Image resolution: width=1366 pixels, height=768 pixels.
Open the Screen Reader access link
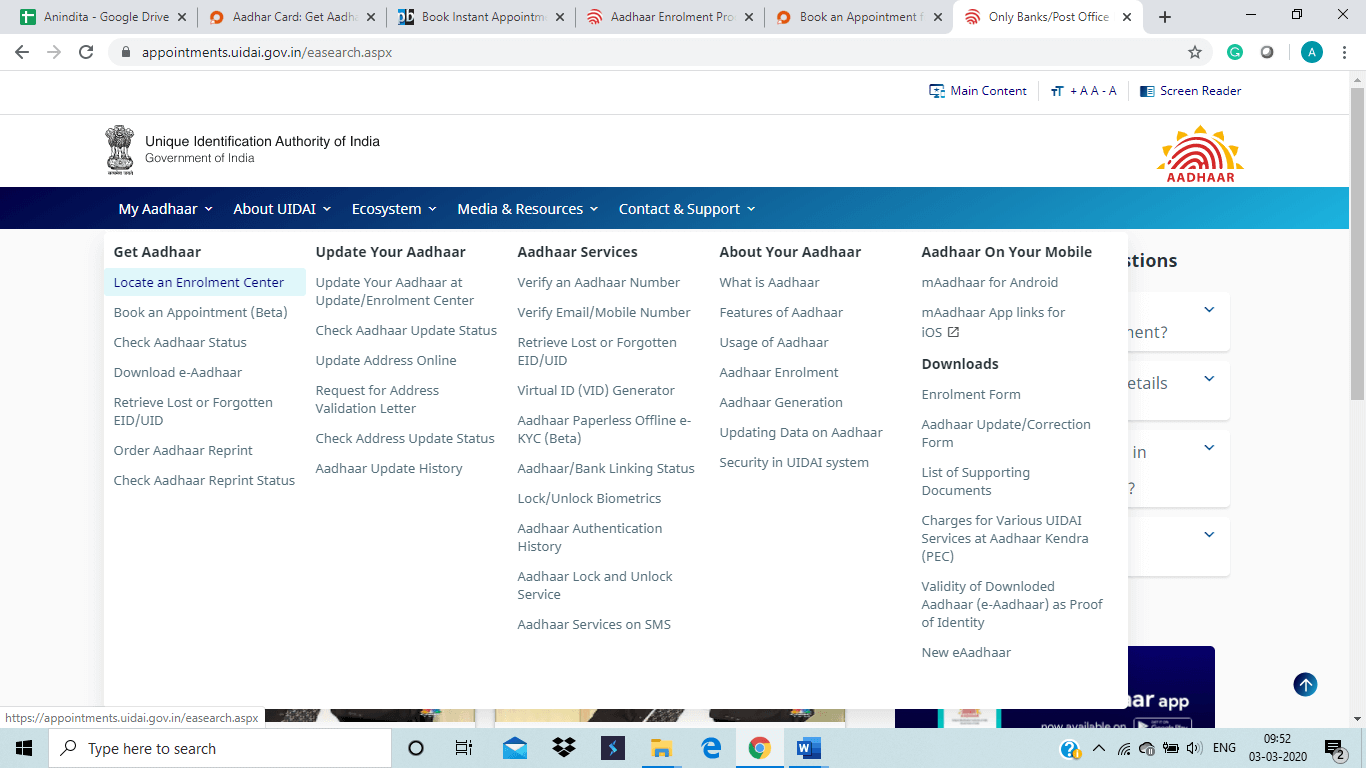tap(1190, 91)
